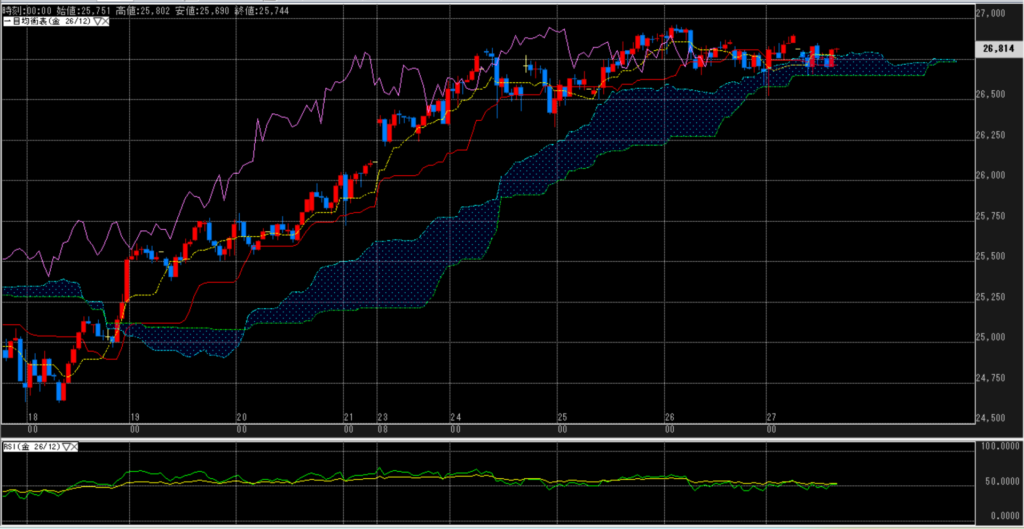Click the 26,000 price axis label
This screenshot has width=1024, height=529.
pyautogui.click(x=993, y=175)
